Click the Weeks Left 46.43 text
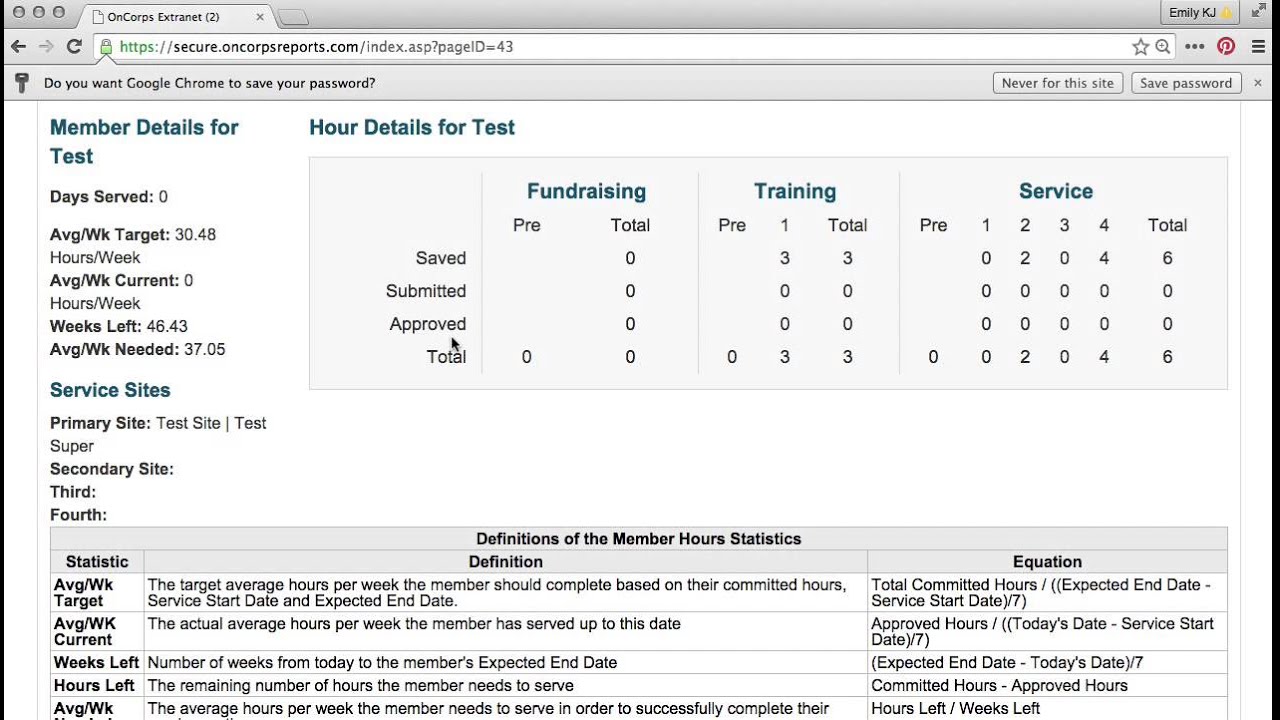 pos(119,327)
